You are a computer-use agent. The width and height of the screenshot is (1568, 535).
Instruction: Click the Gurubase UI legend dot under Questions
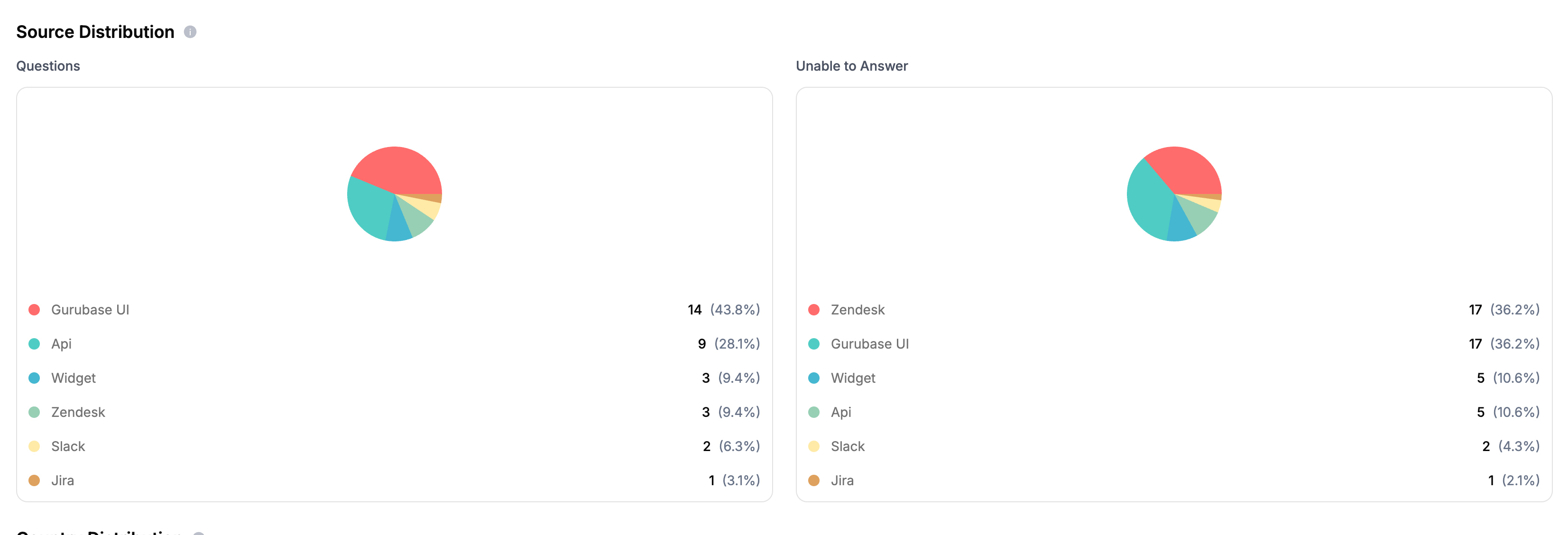[35, 309]
